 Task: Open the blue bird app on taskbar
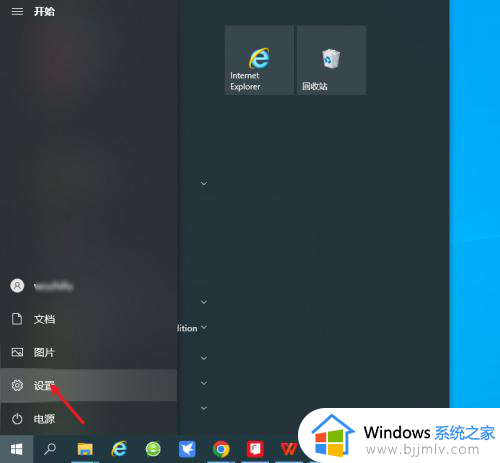click(187, 449)
